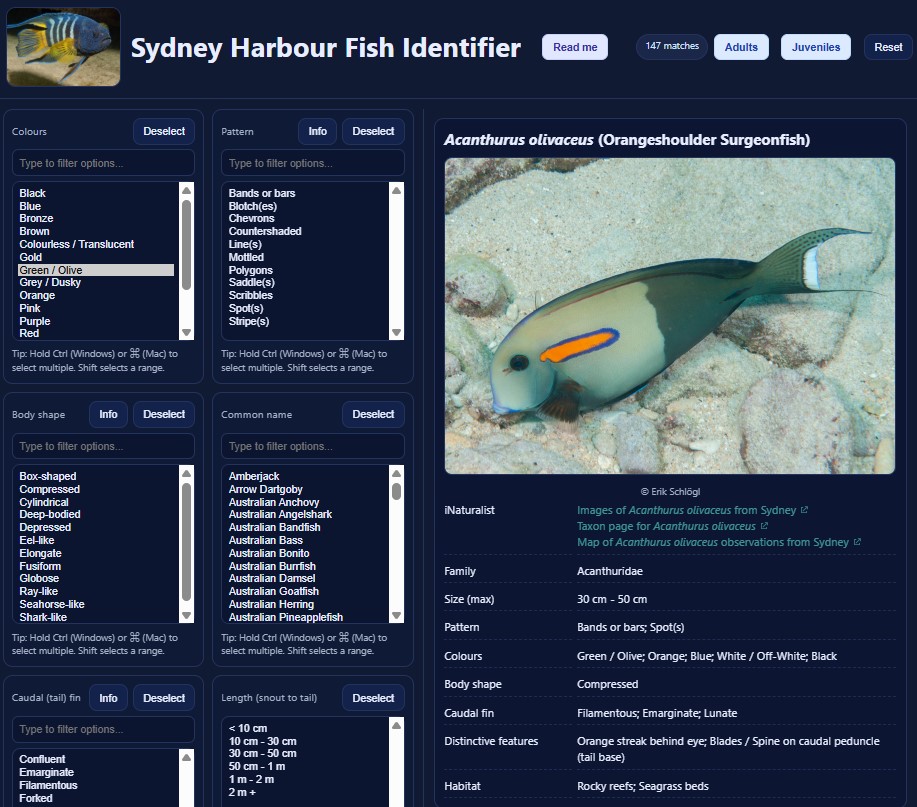Viewport: 917px width, 807px height.
Task: Open Pattern Info
Action: click(x=318, y=131)
